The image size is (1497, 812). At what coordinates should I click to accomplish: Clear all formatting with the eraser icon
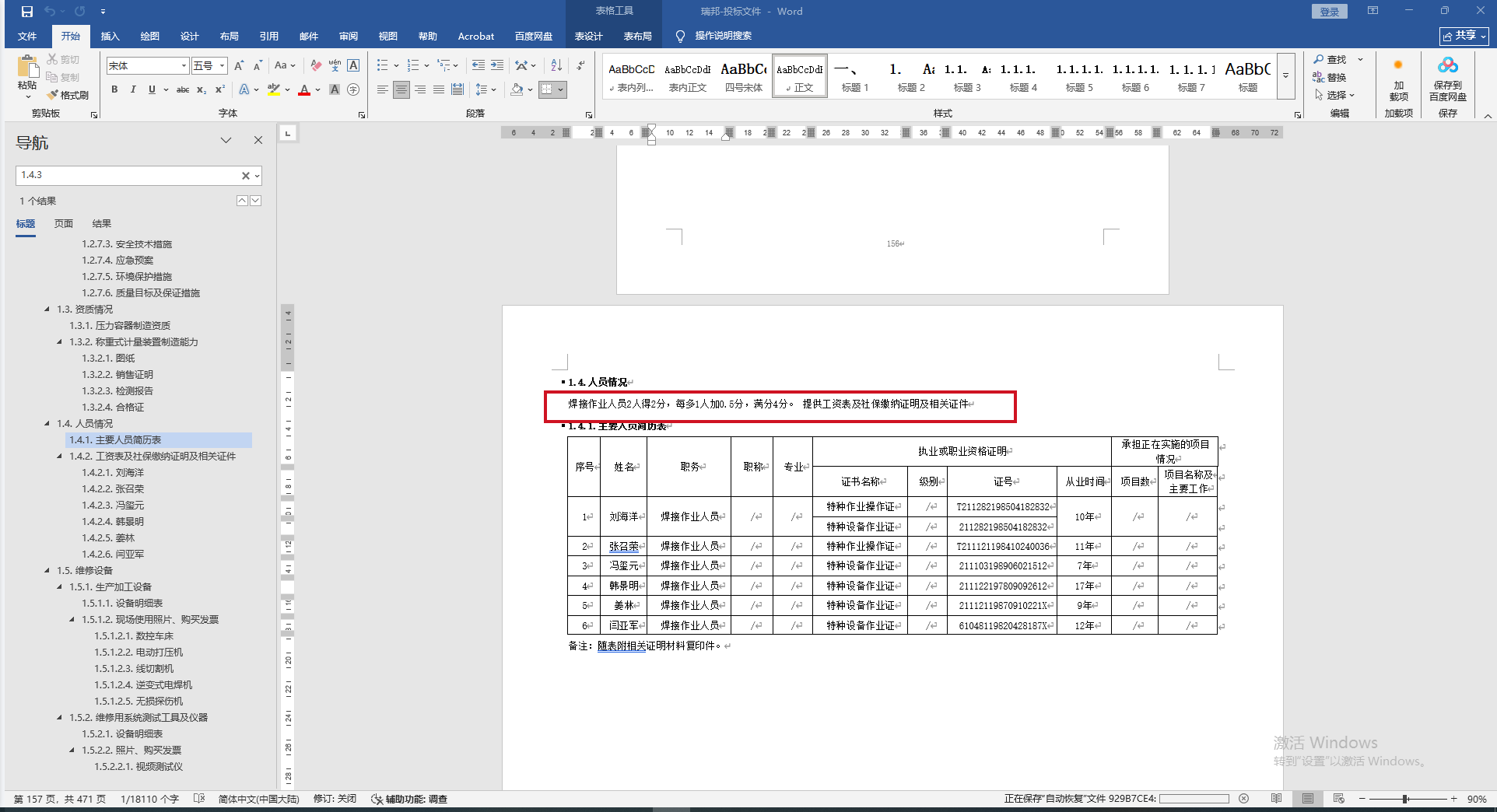315,66
